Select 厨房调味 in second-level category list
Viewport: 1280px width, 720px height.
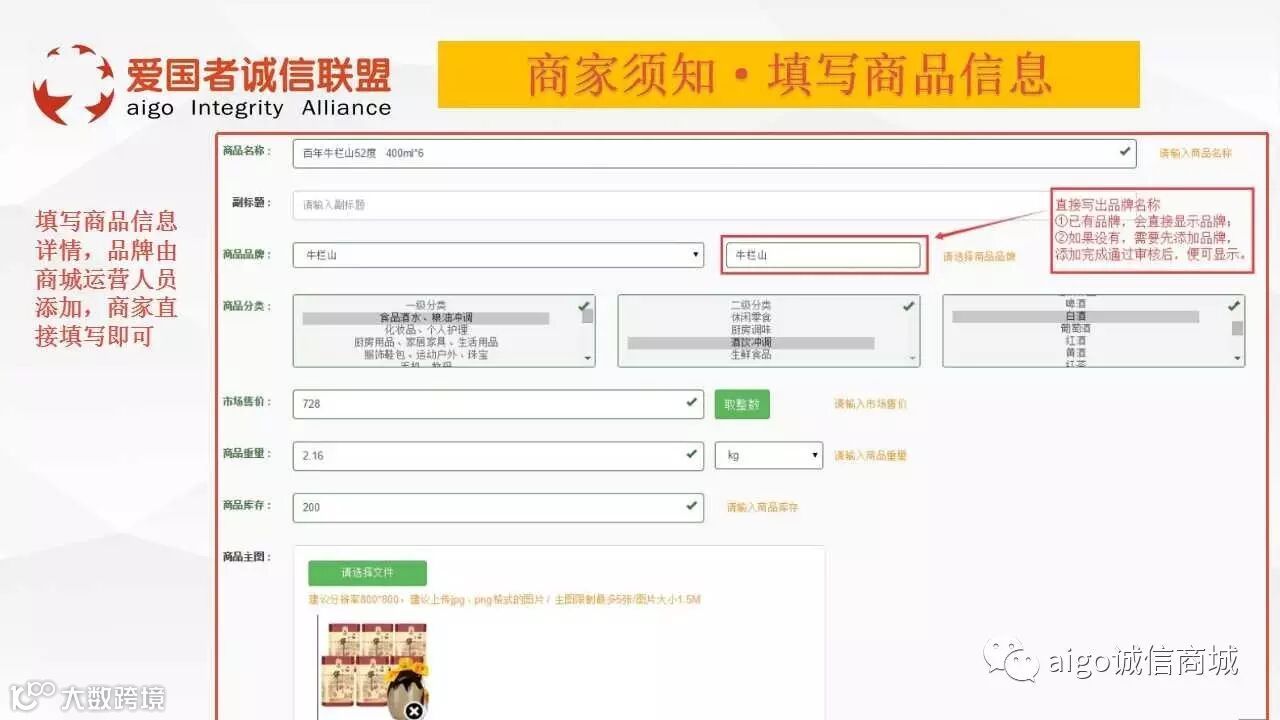pos(751,329)
